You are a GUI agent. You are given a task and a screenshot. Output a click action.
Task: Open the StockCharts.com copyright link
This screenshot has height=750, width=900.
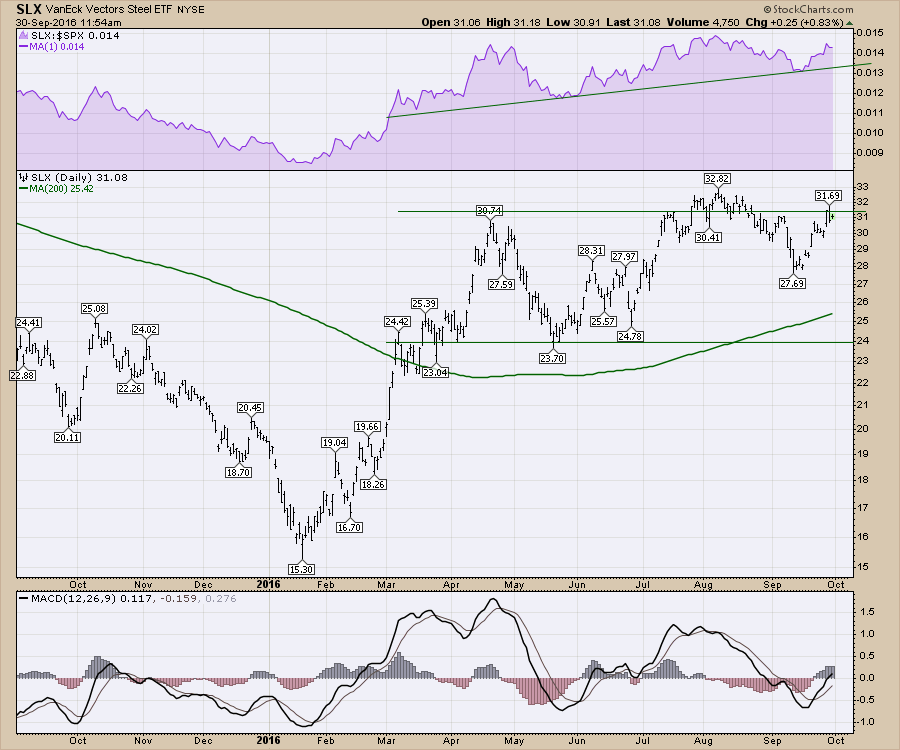[808, 9]
